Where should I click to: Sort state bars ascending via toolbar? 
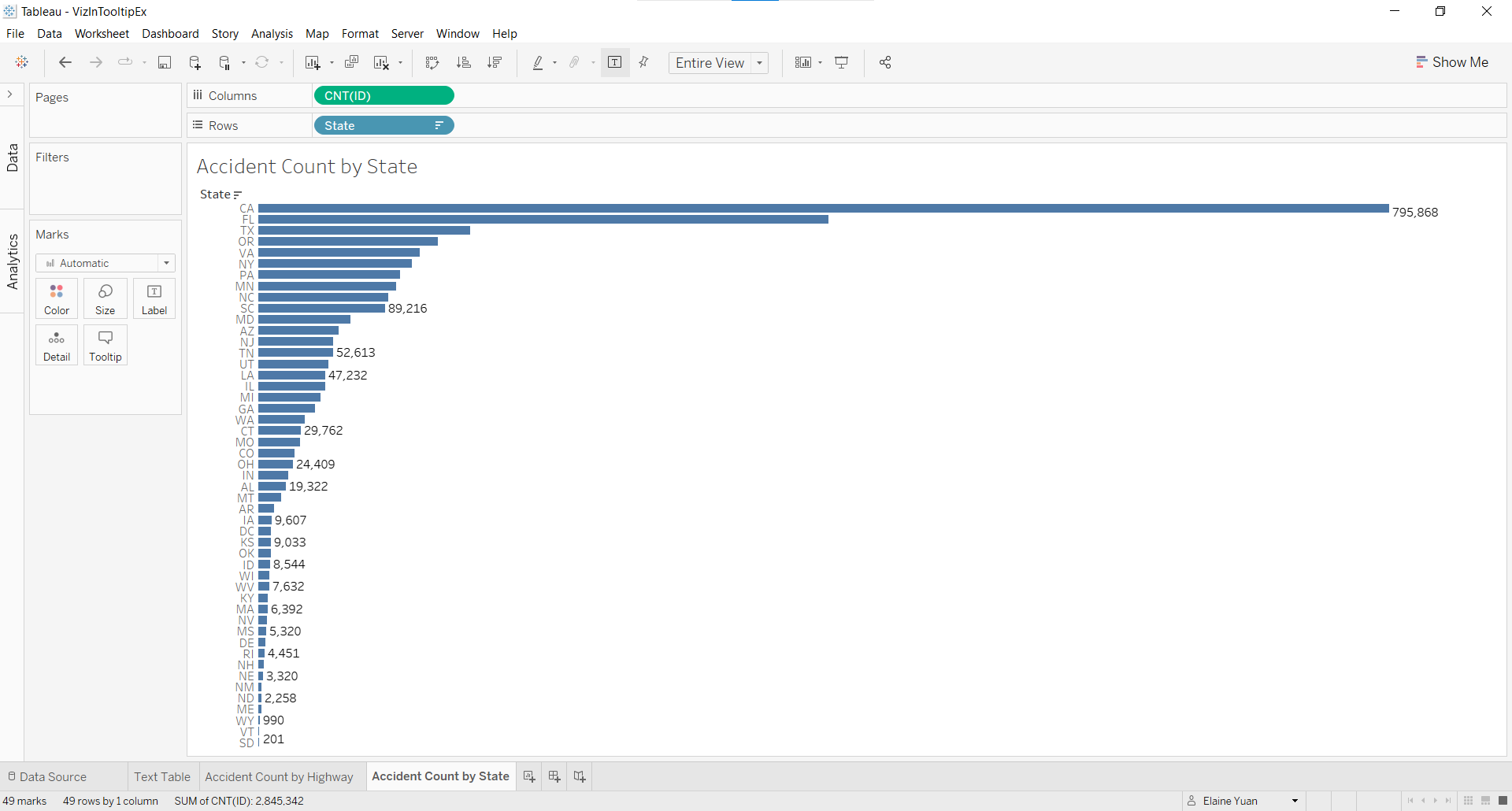[464, 63]
